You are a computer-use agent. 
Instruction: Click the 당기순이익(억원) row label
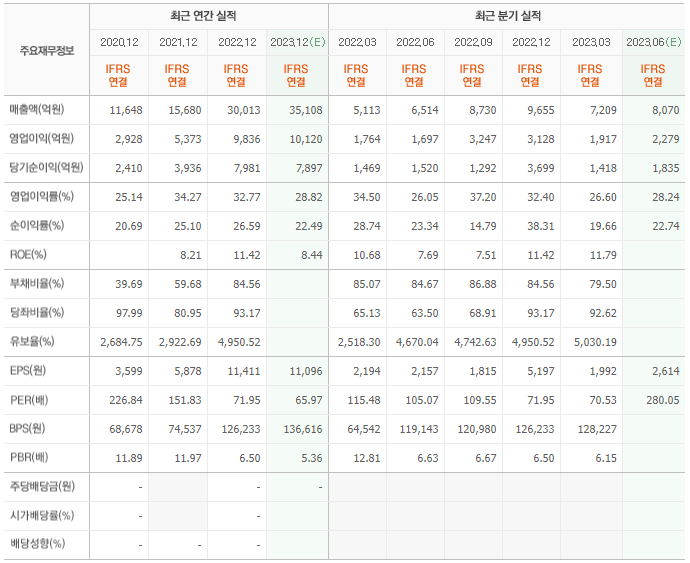tap(47, 167)
